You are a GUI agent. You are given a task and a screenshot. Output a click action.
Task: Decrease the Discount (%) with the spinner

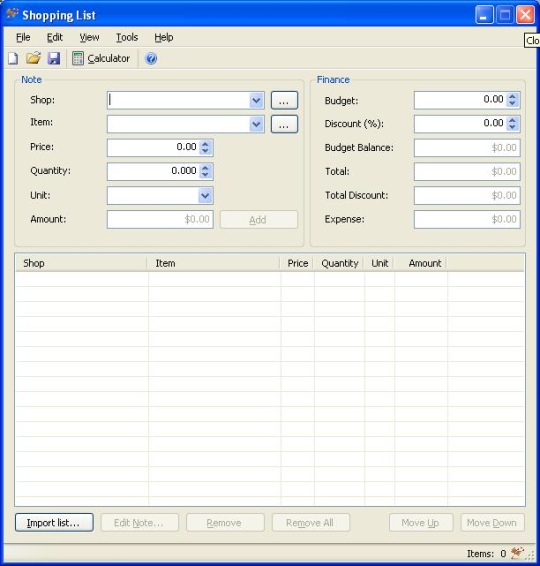tap(512, 127)
